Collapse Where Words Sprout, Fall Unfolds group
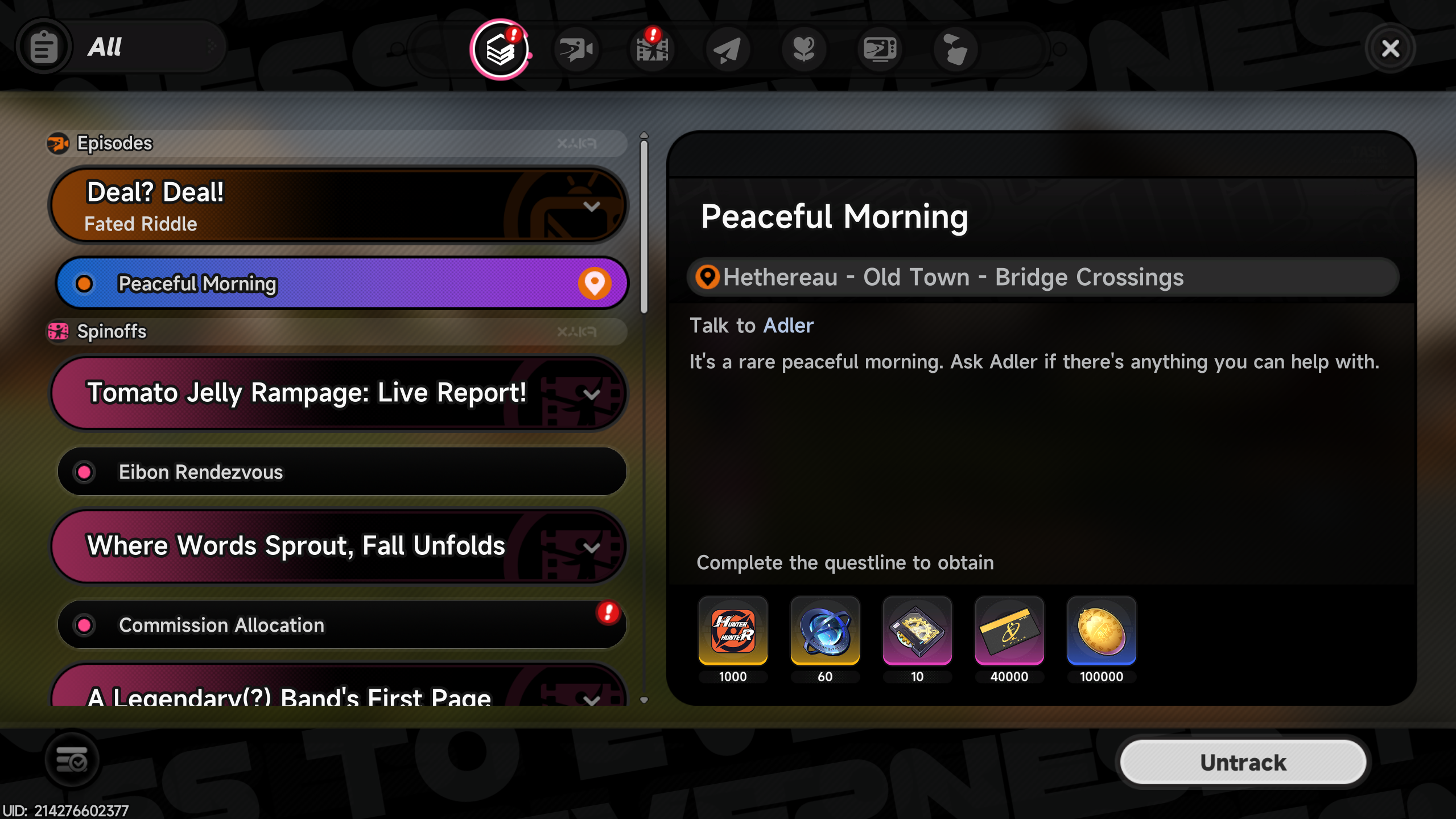Image resolution: width=1456 pixels, height=819 pixels. click(x=592, y=548)
